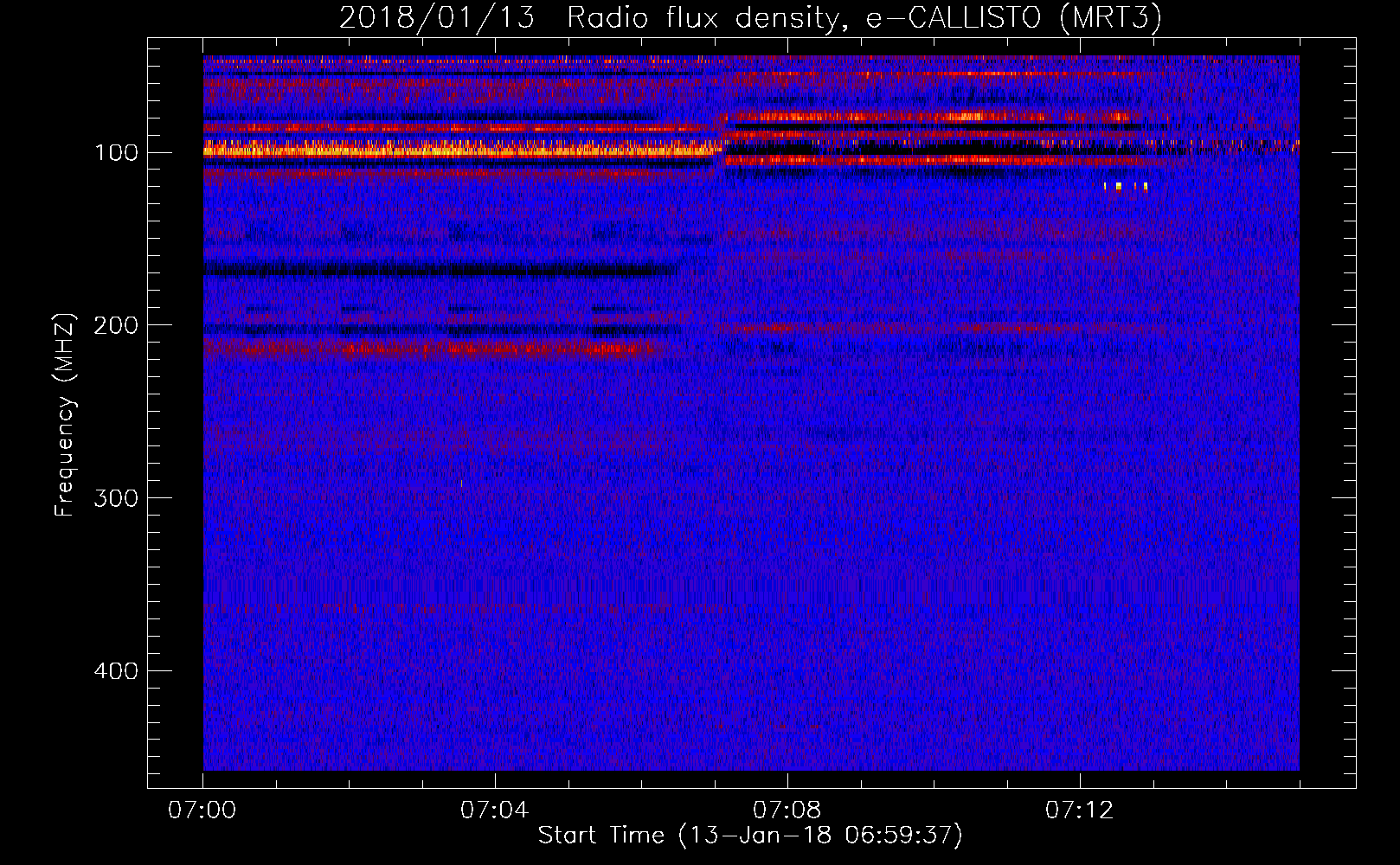Click the 300 frequency tick label
This screenshot has width=1400, height=865.
coord(116,498)
